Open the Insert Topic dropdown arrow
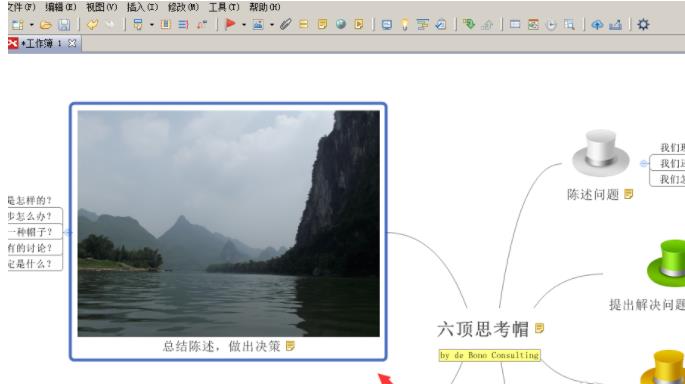685x384 pixels. [152, 25]
